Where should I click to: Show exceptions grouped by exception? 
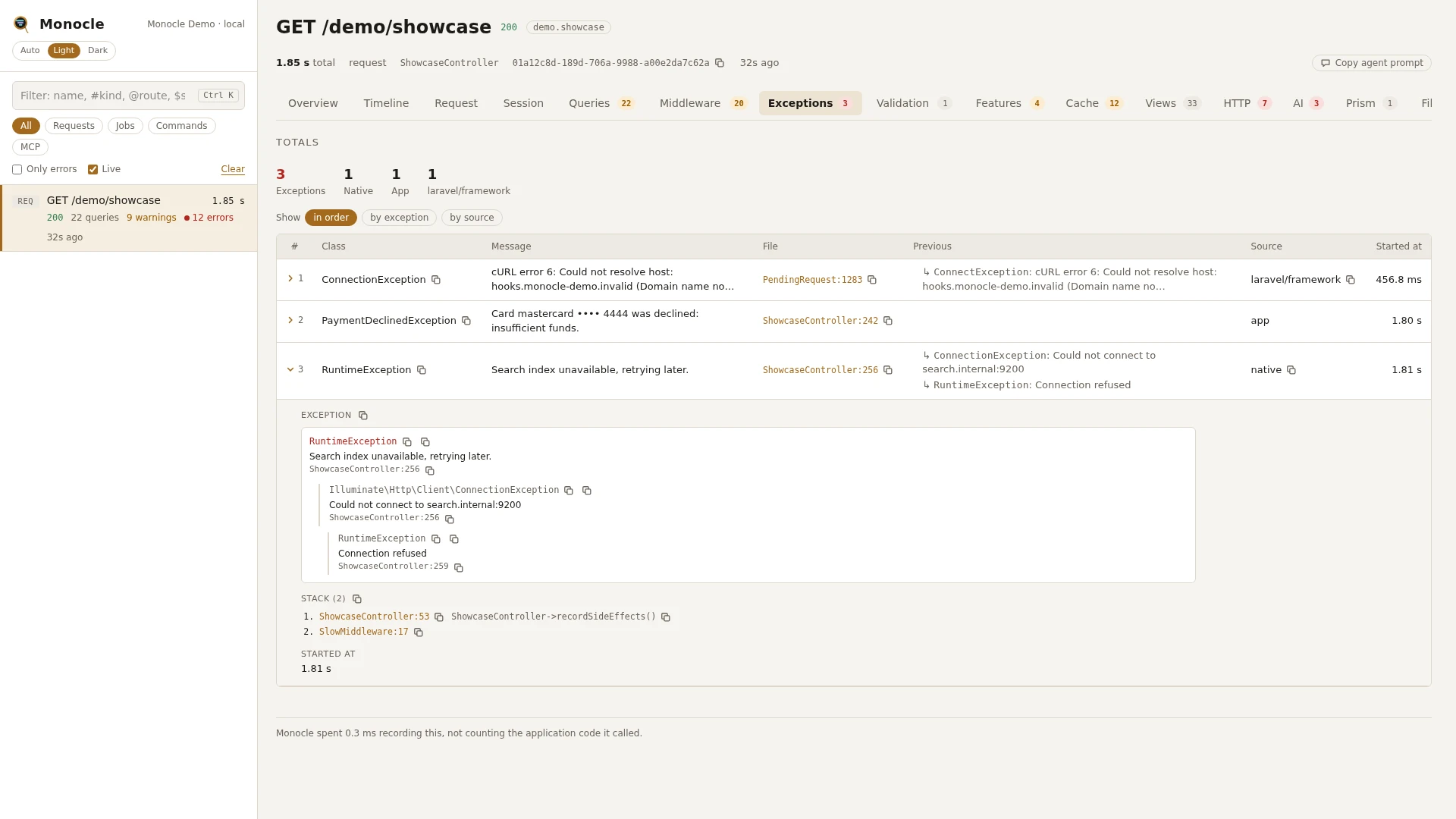coord(399,218)
